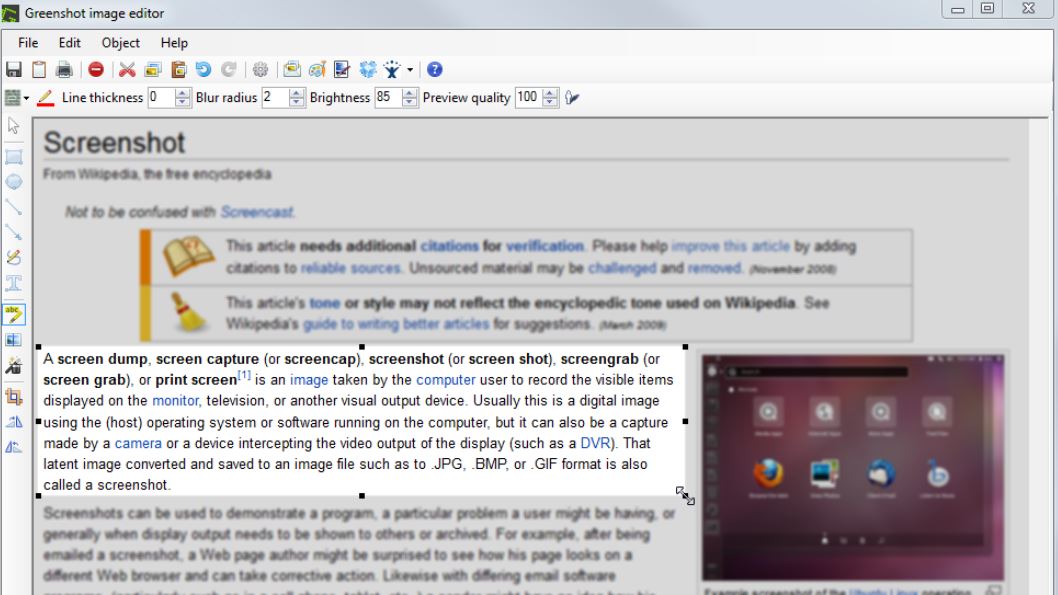Screen dimensions: 1058x595
Task: Click the blurred "Screencast" link
Action: coord(257,212)
